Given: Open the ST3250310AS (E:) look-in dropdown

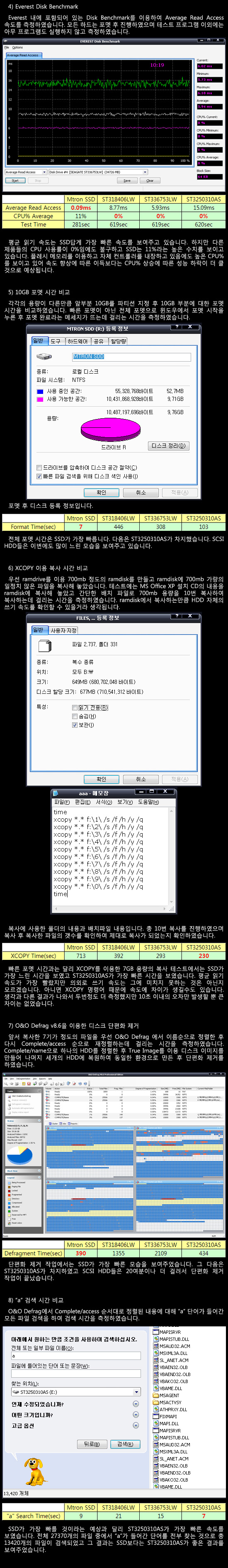Looking at the screenshot, I should [x=76, y=1391].
